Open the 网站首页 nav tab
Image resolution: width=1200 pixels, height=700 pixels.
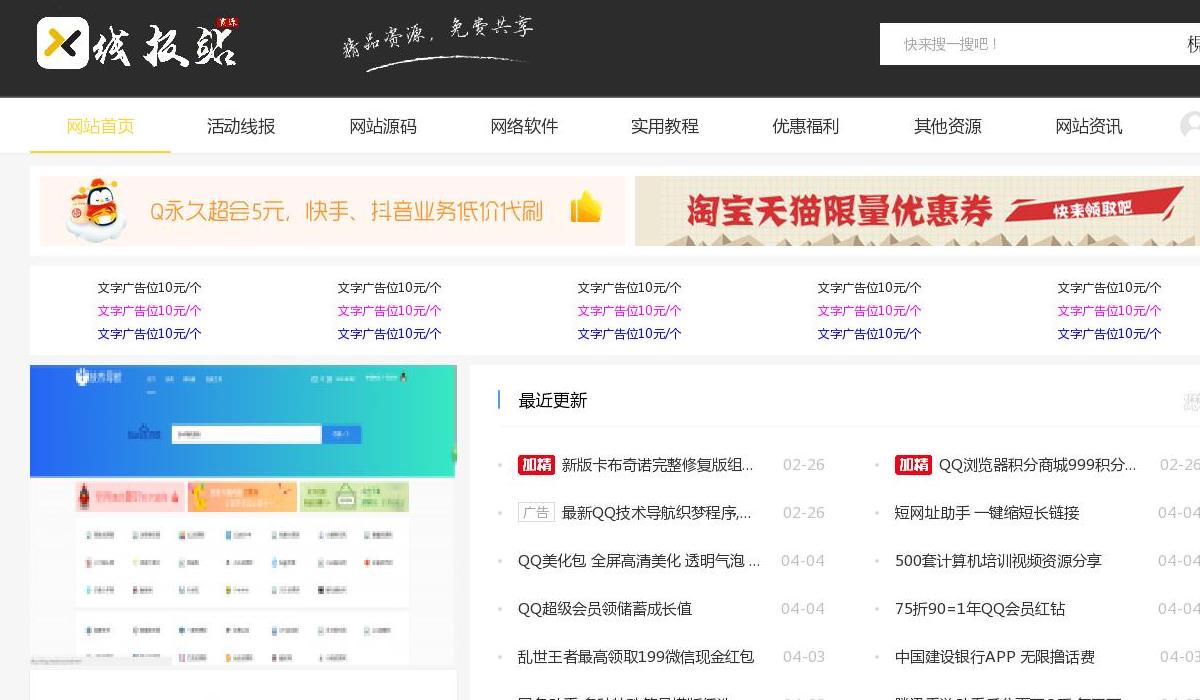[x=100, y=126]
